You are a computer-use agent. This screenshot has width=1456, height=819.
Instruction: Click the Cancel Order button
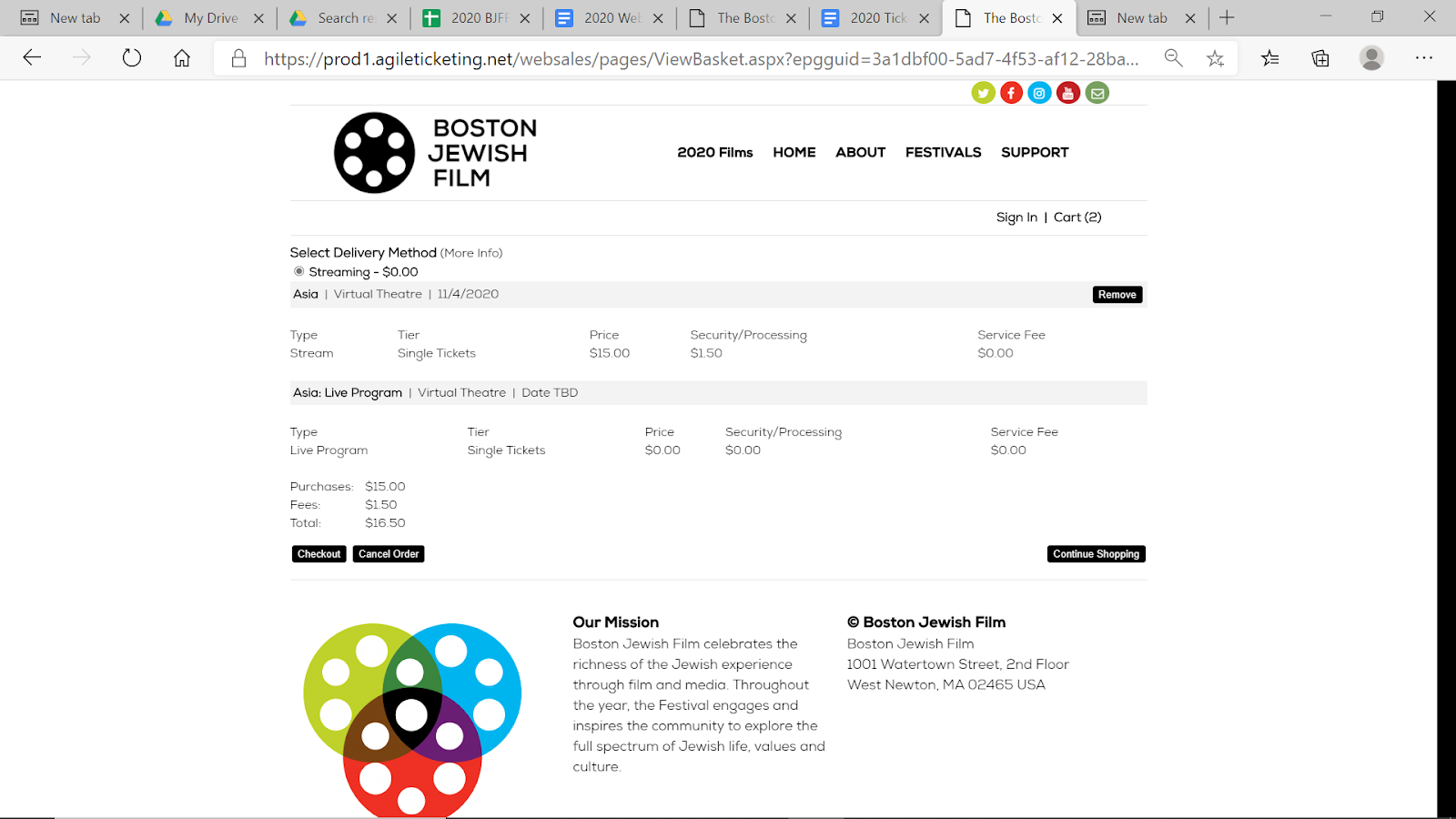[x=389, y=554]
